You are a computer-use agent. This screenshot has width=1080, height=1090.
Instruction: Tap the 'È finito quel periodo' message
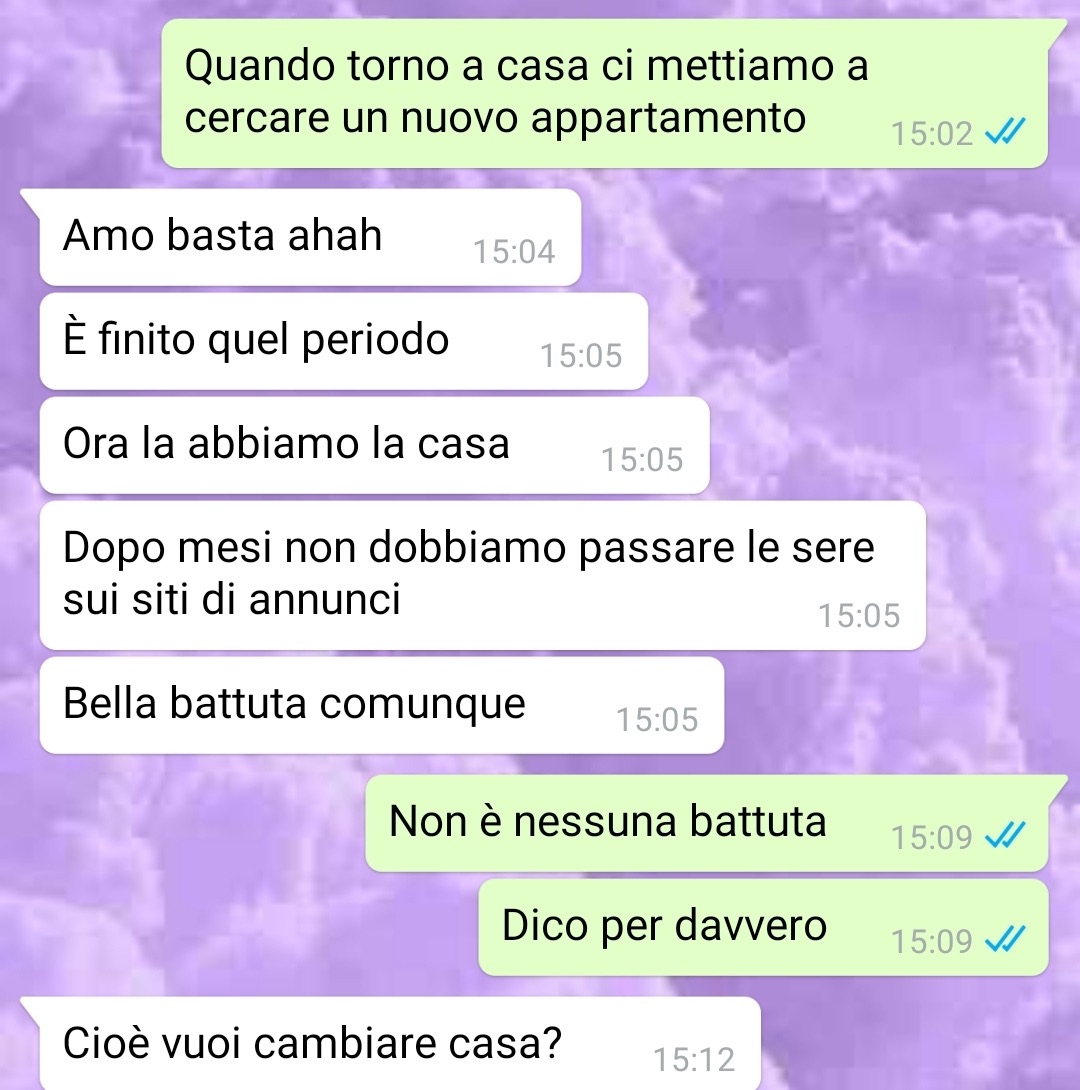tap(344, 341)
